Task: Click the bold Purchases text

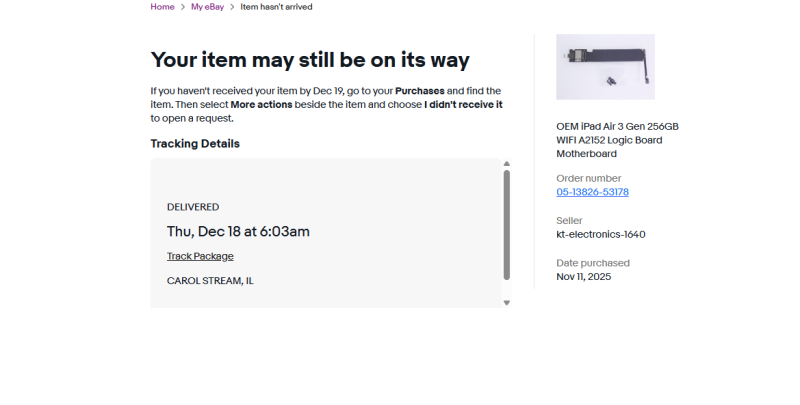Action: tap(420, 91)
